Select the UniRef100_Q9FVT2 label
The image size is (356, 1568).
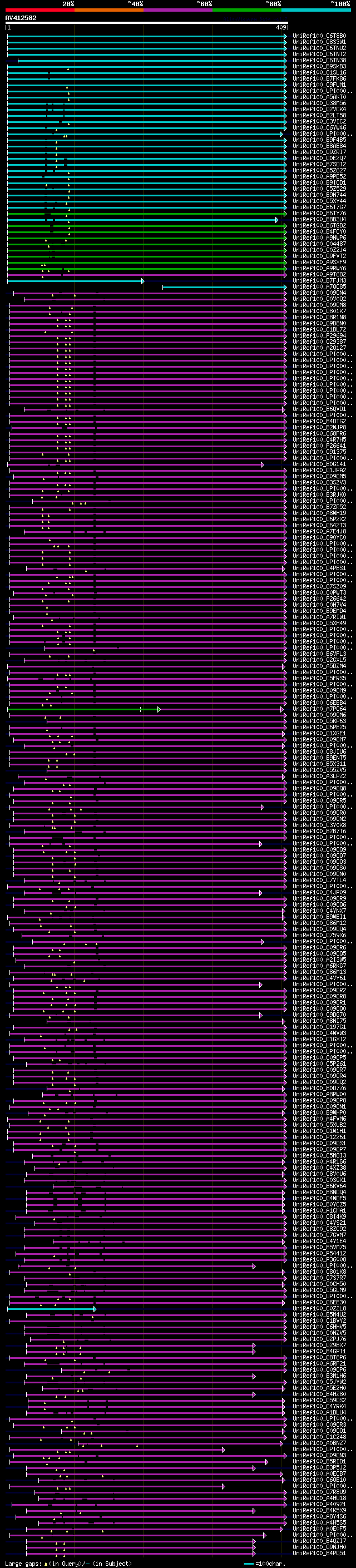pos(319,256)
